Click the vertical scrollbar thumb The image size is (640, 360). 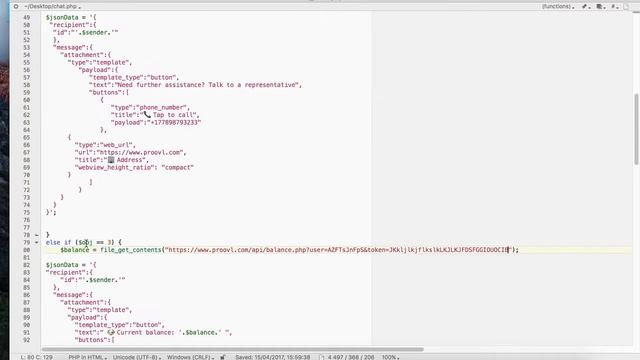pyautogui.click(x=636, y=129)
